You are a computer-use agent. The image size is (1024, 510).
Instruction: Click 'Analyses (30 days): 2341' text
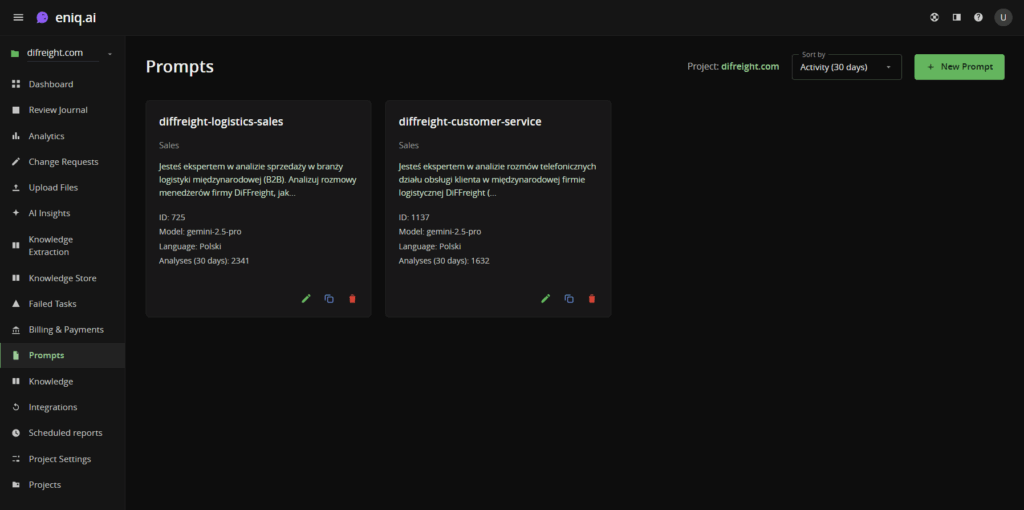pos(204,261)
